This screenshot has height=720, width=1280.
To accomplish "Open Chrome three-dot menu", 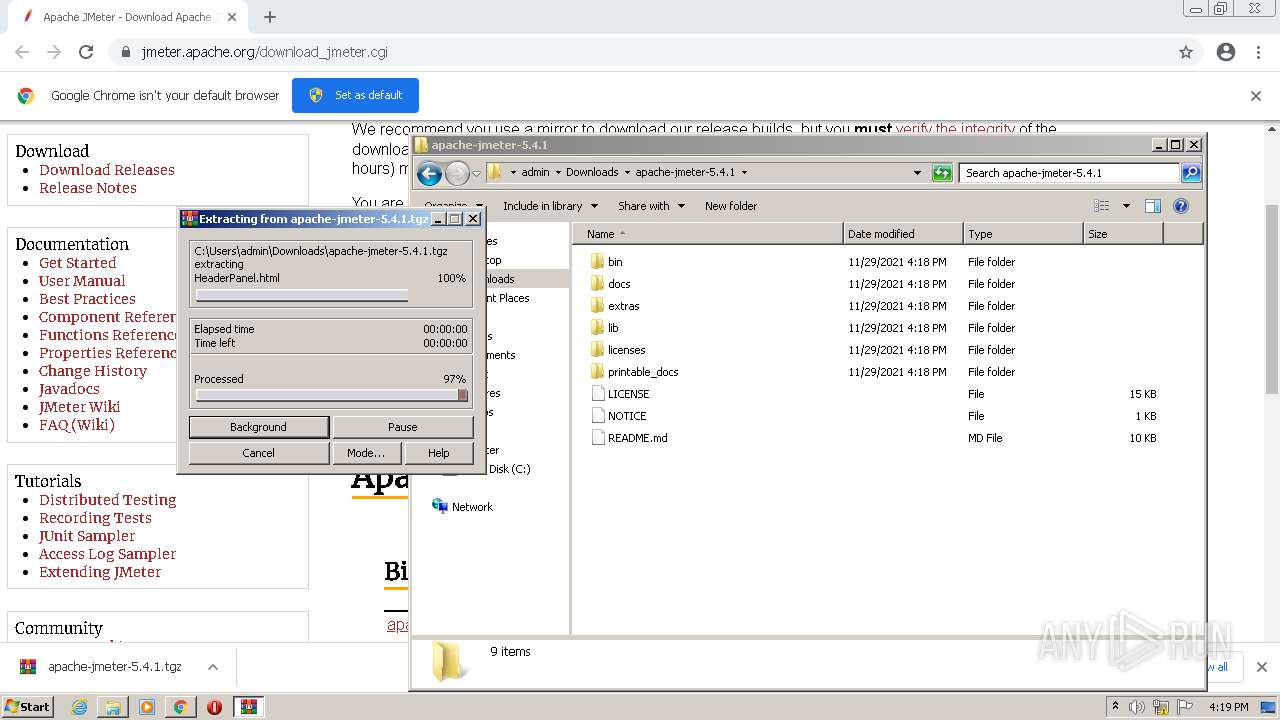I will tap(1260, 52).
